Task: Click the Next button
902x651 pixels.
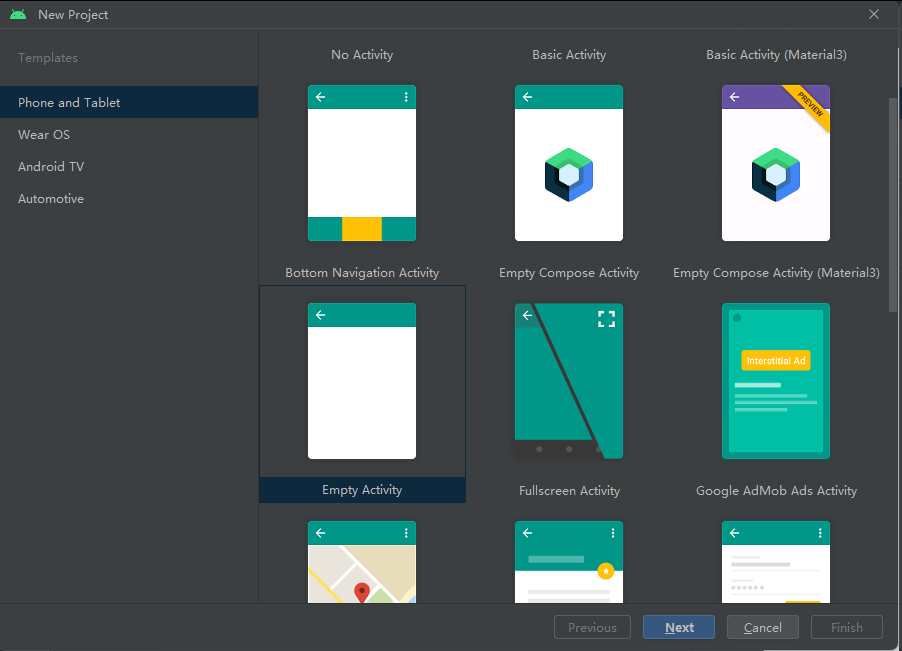Action: 679,627
